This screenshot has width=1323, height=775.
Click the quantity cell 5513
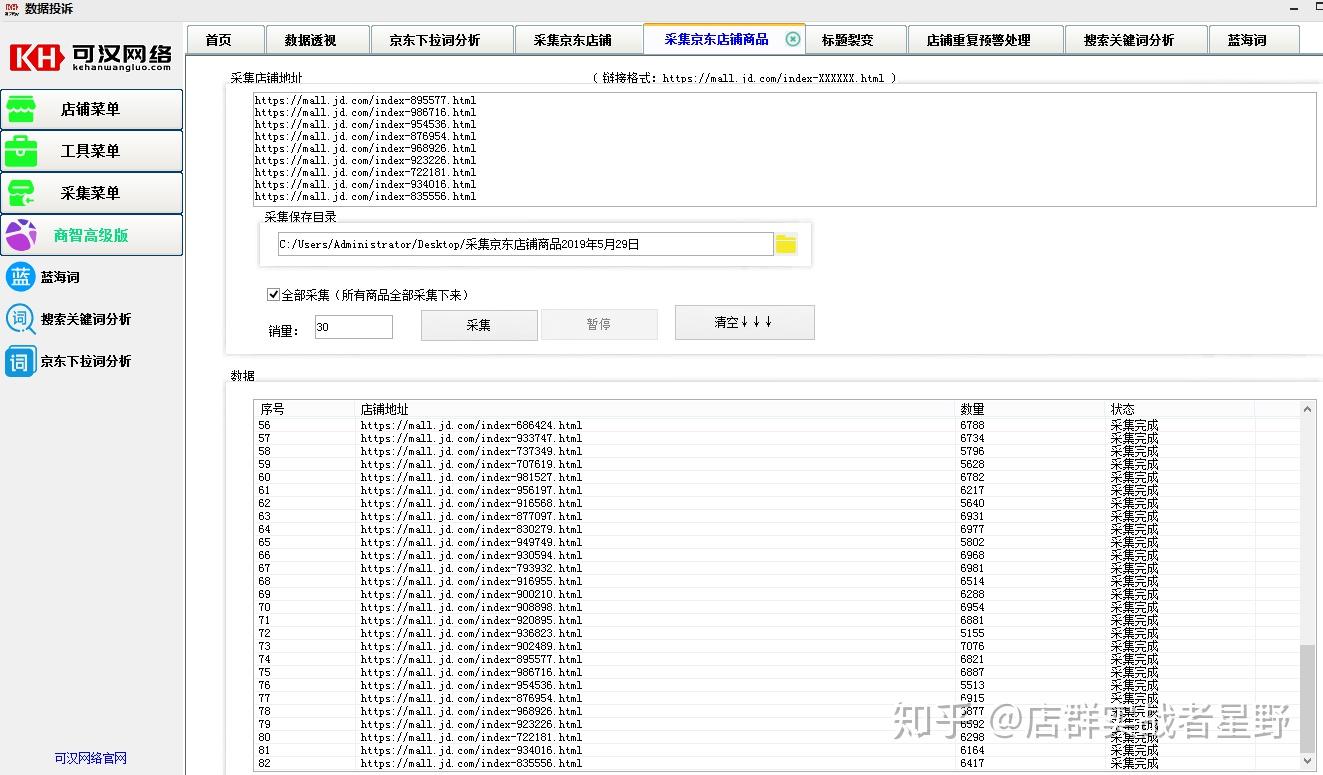(972, 685)
